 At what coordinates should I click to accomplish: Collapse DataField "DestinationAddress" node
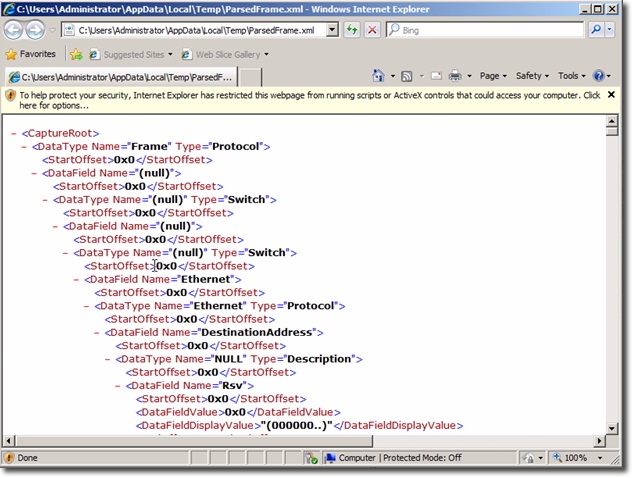97,333
